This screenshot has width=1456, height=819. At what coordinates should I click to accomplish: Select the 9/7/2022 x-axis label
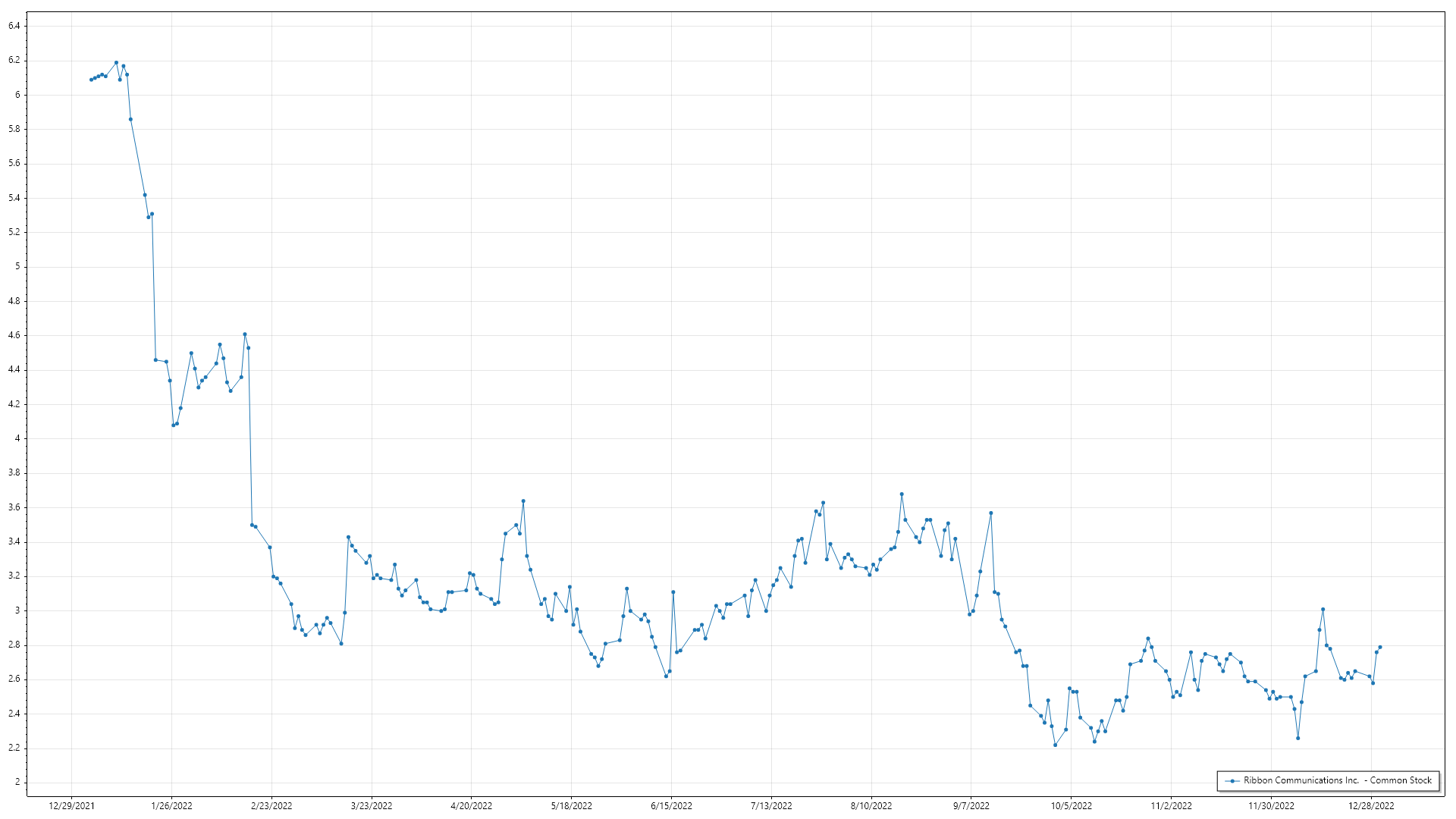(x=971, y=806)
